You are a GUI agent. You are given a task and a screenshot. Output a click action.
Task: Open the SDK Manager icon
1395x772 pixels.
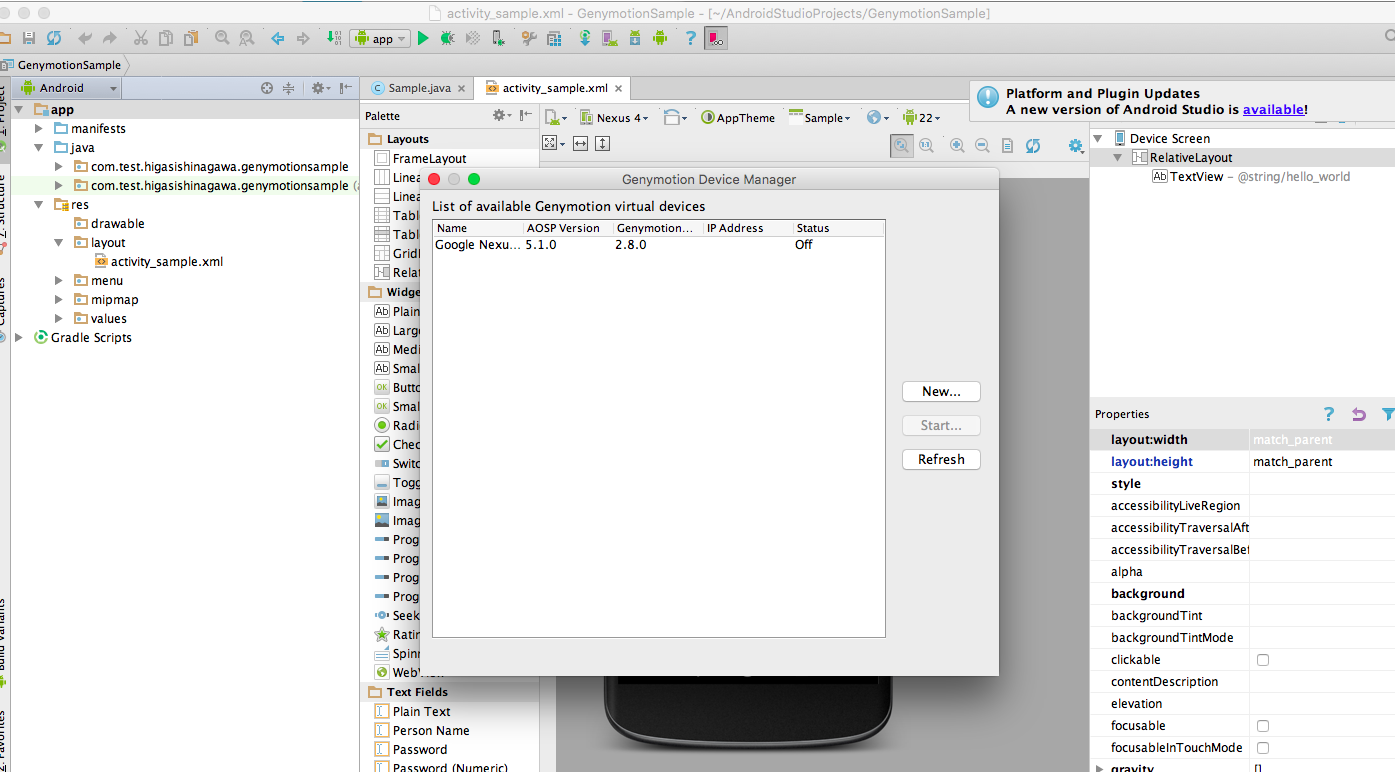coord(634,38)
